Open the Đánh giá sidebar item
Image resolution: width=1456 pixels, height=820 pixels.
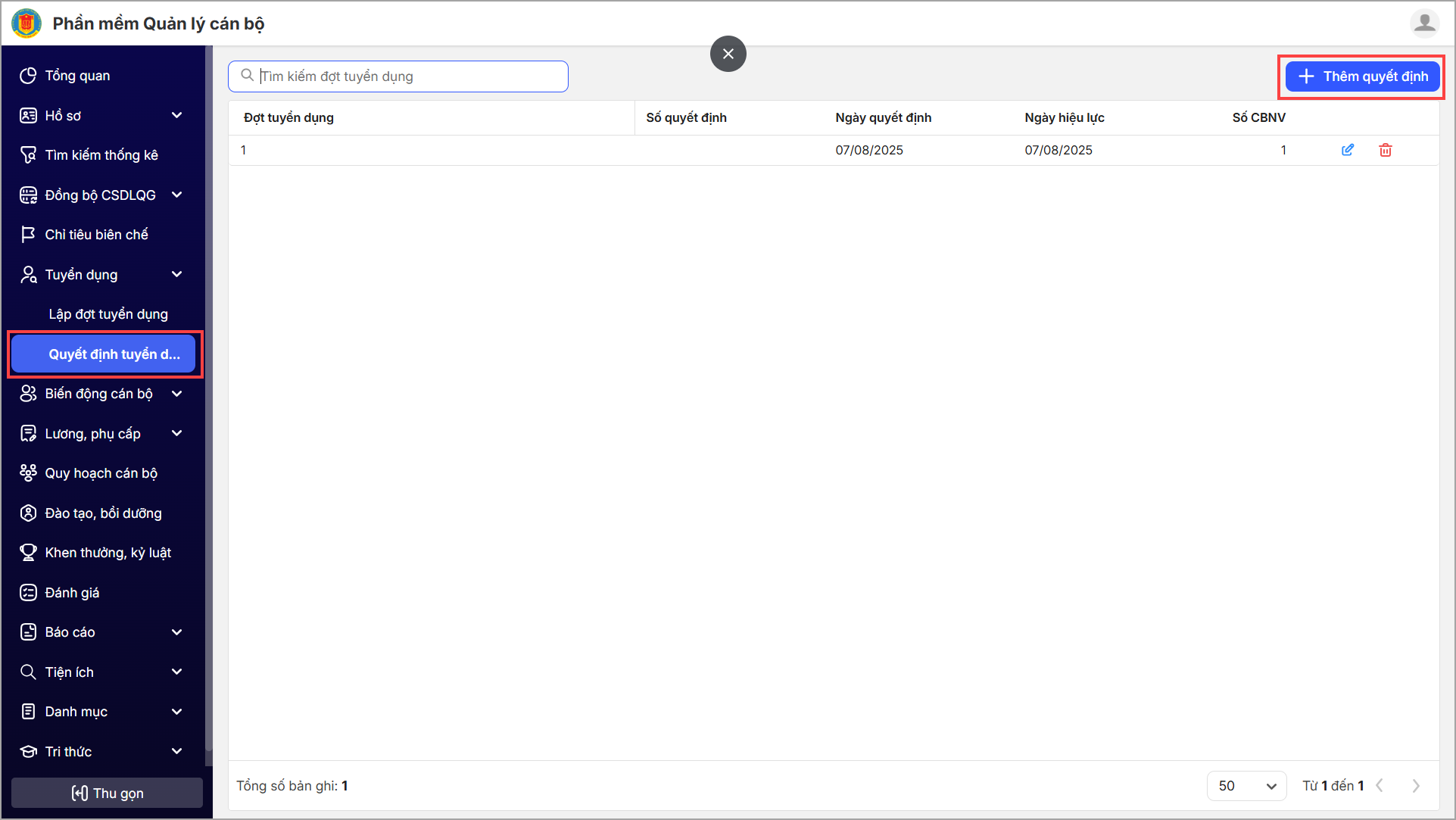tap(72, 593)
